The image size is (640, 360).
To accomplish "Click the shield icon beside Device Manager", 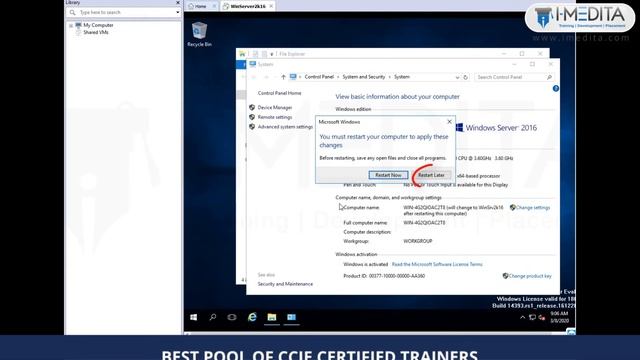I will (x=252, y=107).
